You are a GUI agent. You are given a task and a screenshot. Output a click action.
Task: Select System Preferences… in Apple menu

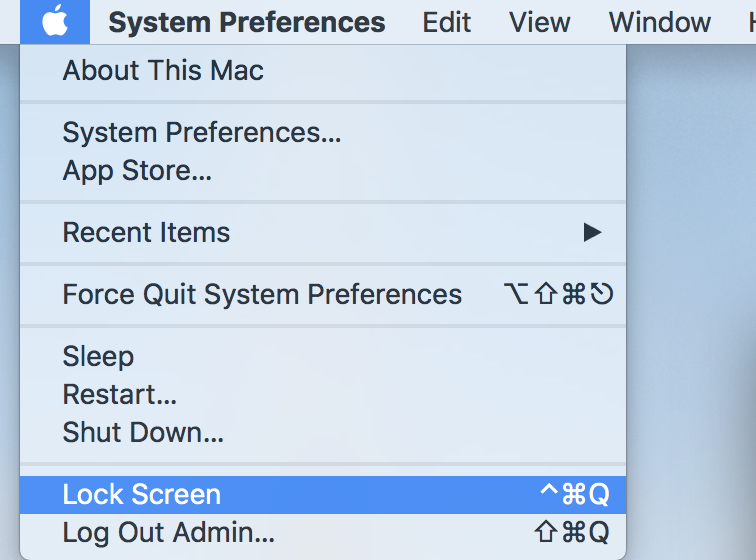click(323, 132)
